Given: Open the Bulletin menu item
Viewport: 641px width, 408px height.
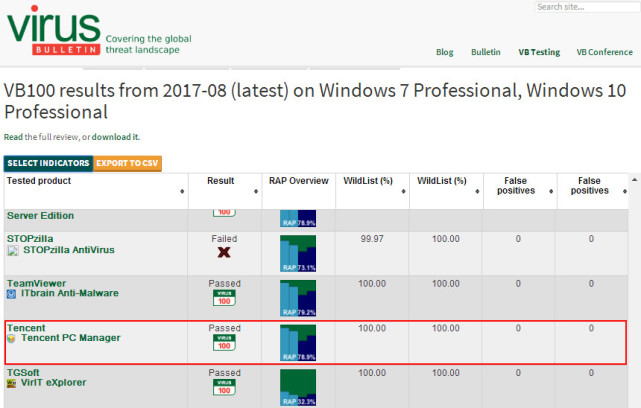Looking at the screenshot, I should pos(486,52).
